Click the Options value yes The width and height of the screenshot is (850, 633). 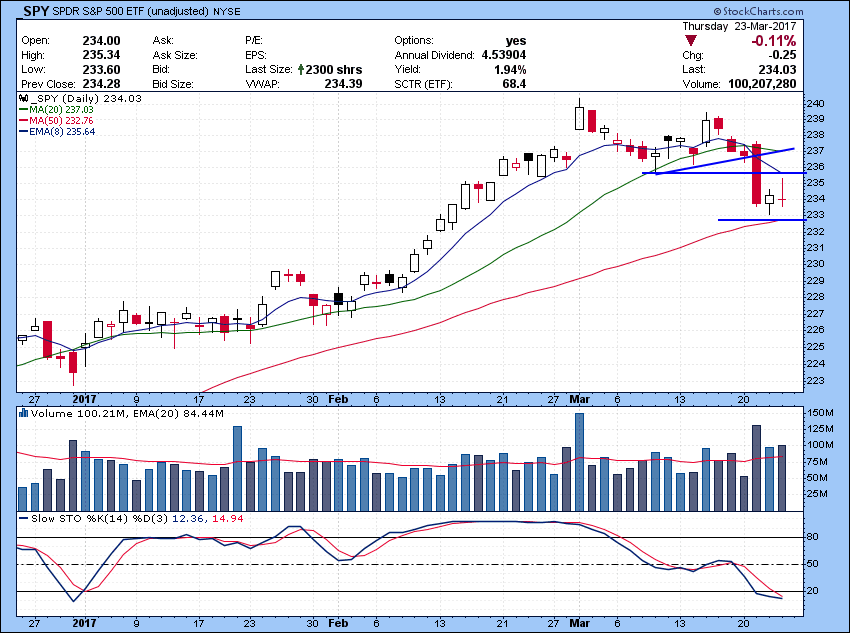tap(516, 41)
